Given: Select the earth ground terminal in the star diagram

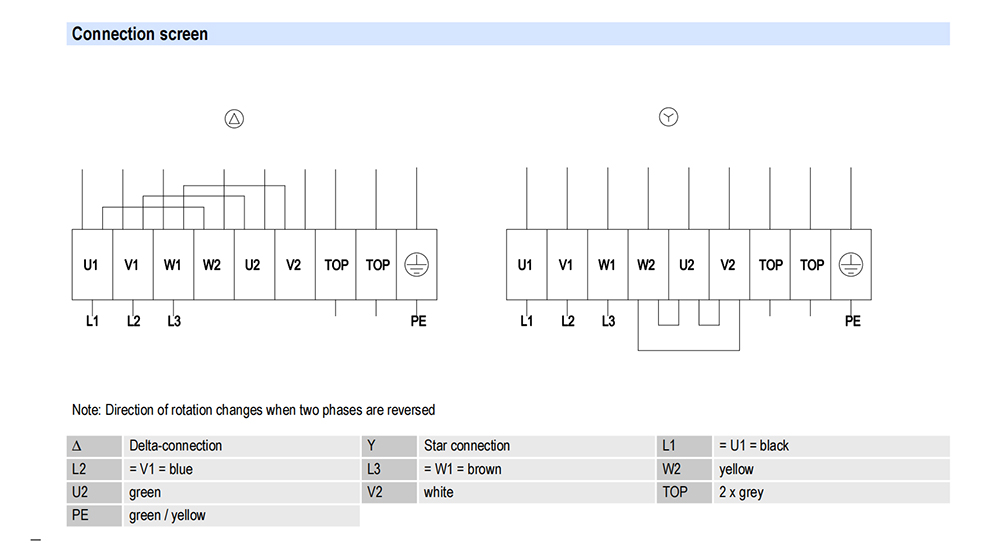Looking at the screenshot, I should [x=851, y=264].
